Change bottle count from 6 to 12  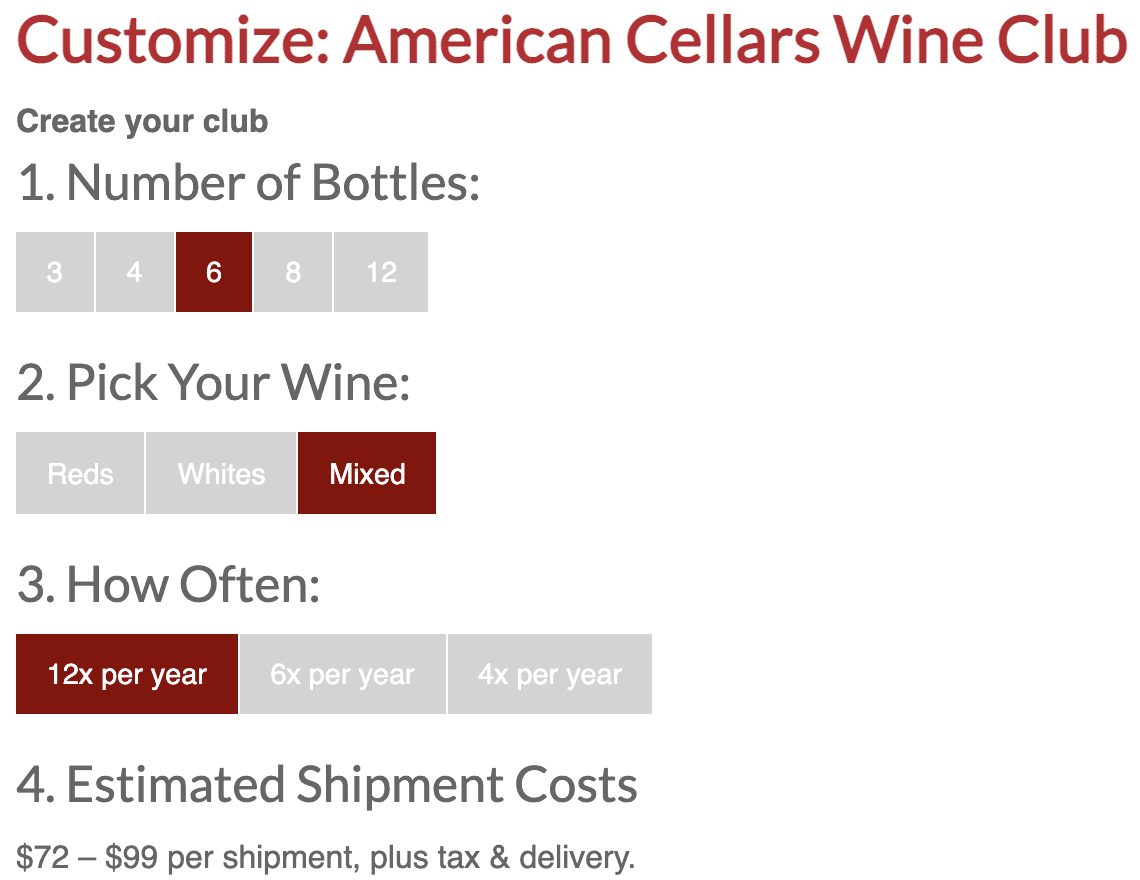tap(380, 271)
